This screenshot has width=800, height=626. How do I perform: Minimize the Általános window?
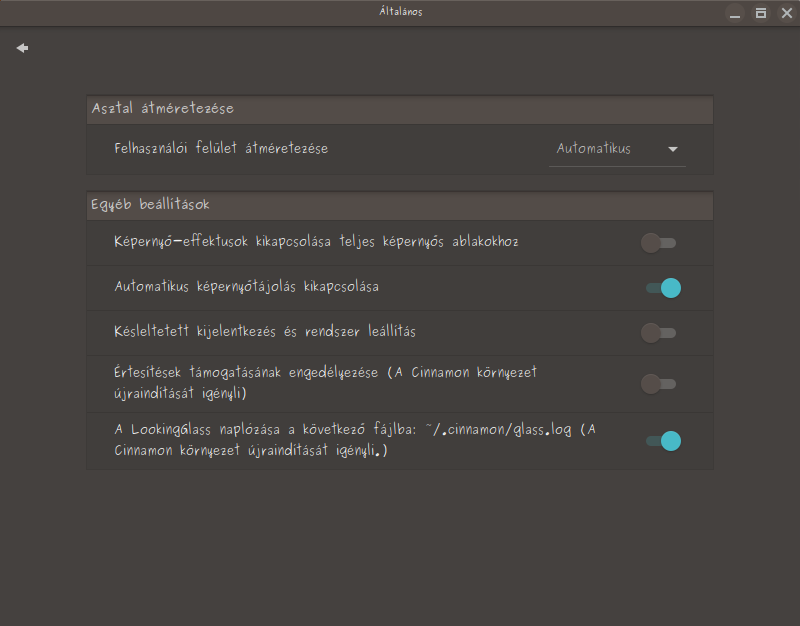[x=735, y=13]
